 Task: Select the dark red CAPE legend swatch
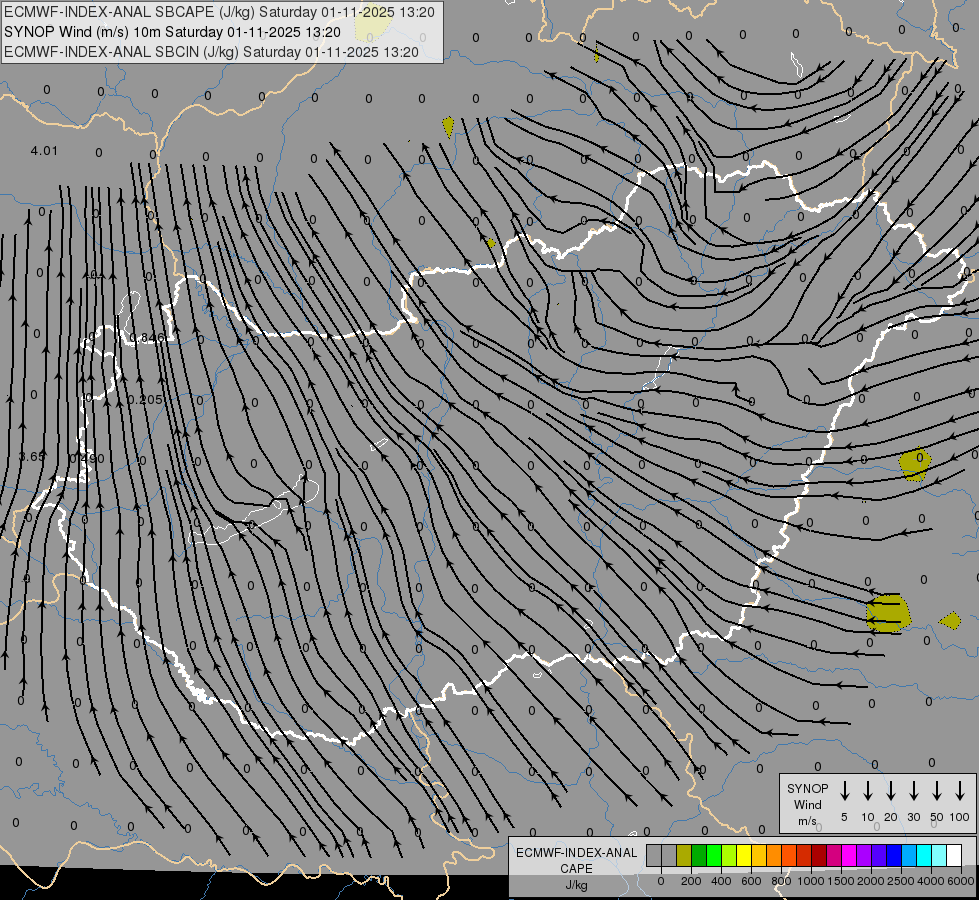point(819,856)
